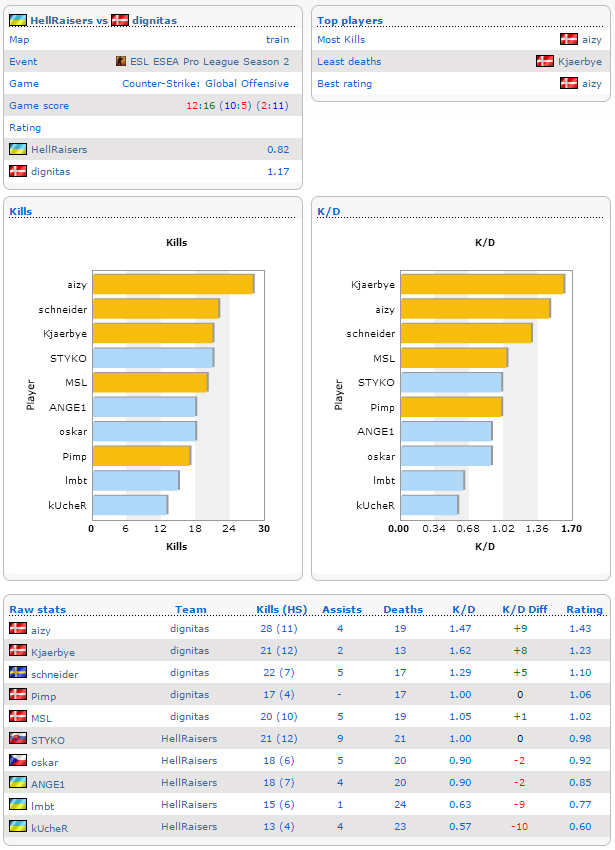Open kUcheR player link in raw stats
This screenshot has height=850, width=615.
(49, 828)
